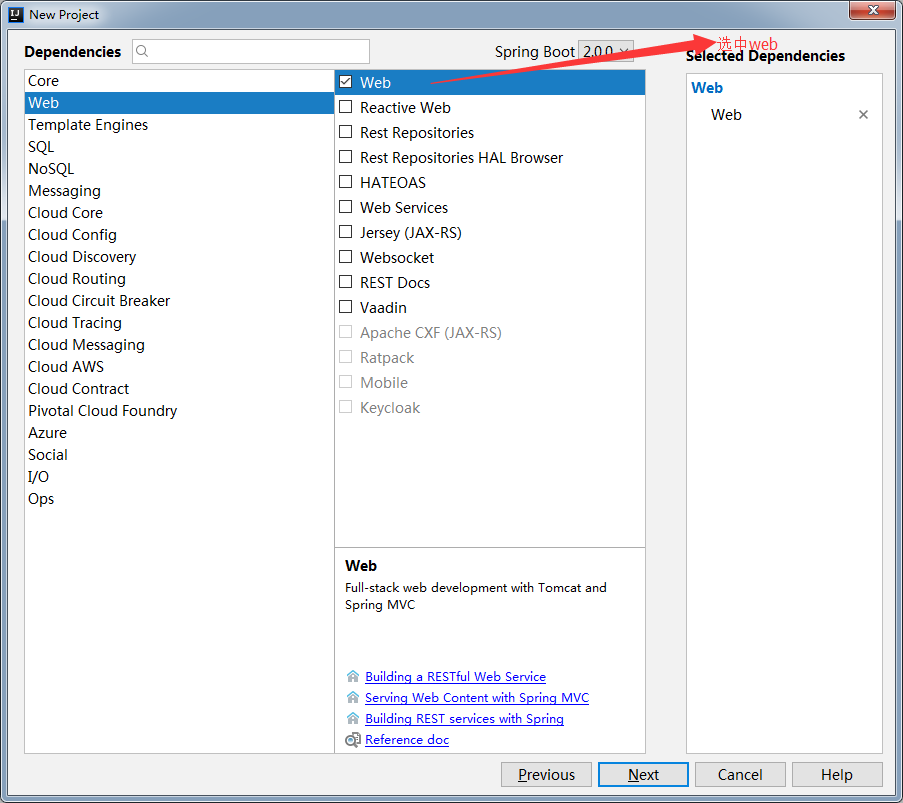Open the SQL category

coord(179,147)
